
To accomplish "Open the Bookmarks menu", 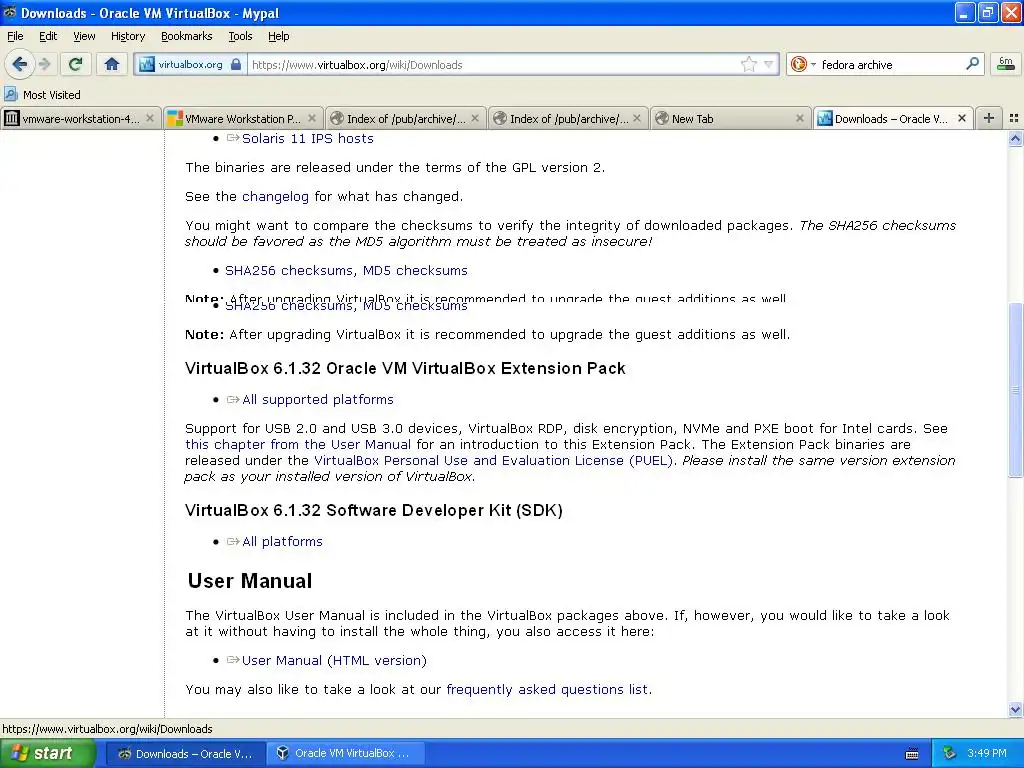I will pos(187,36).
